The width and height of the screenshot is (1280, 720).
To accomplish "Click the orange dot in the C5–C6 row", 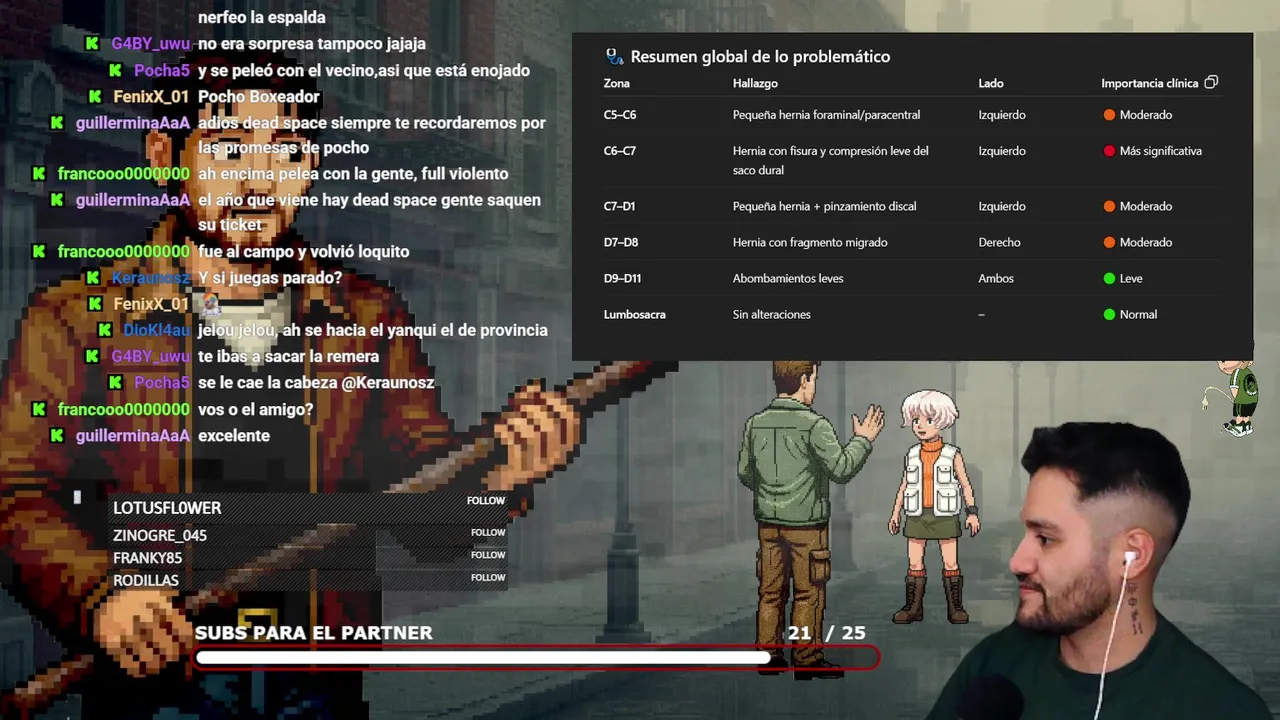I will pos(1109,115).
